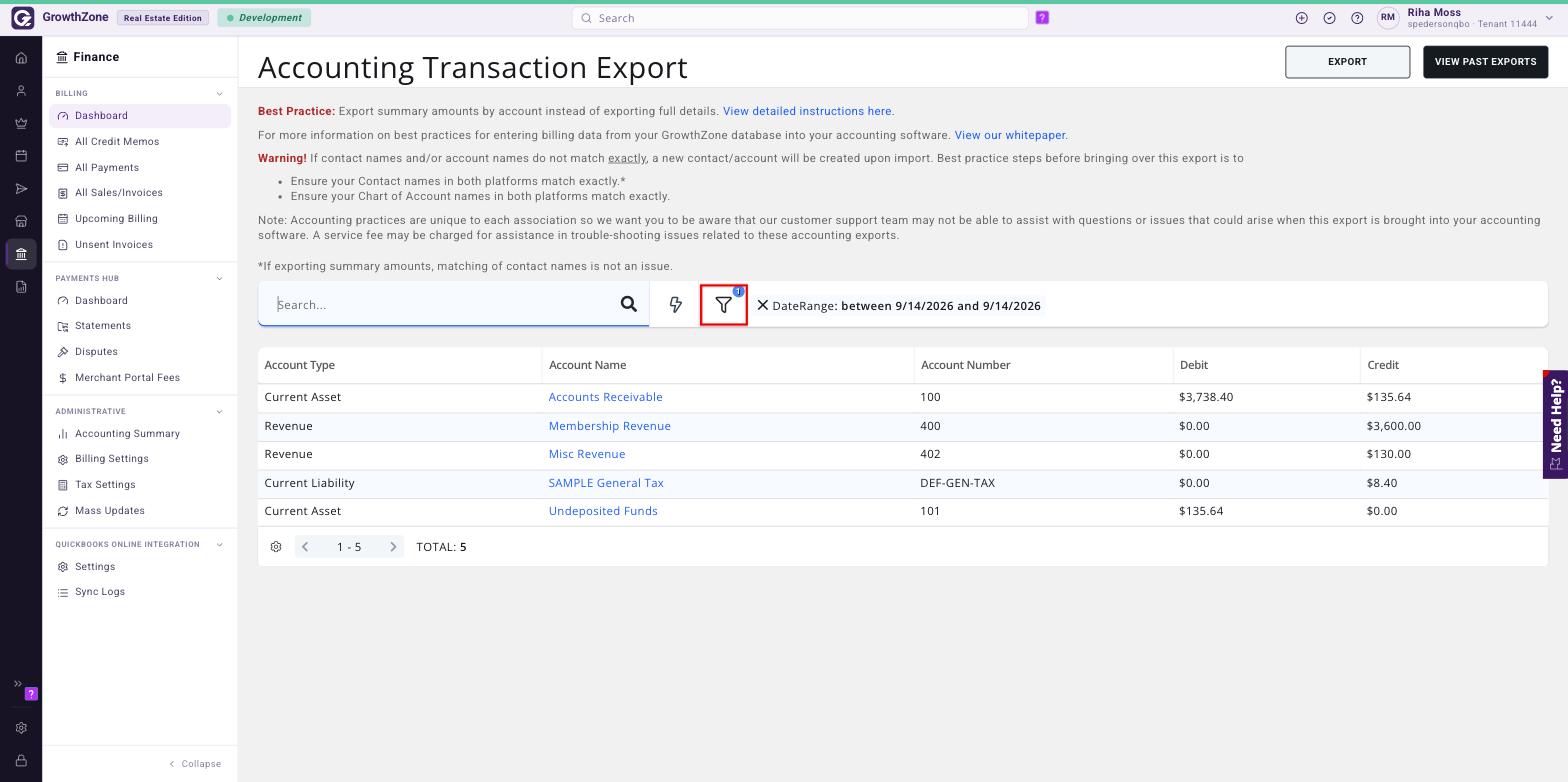Open the paper-plane icon in the left rail
The width and height of the screenshot is (1568, 782).
(21, 189)
